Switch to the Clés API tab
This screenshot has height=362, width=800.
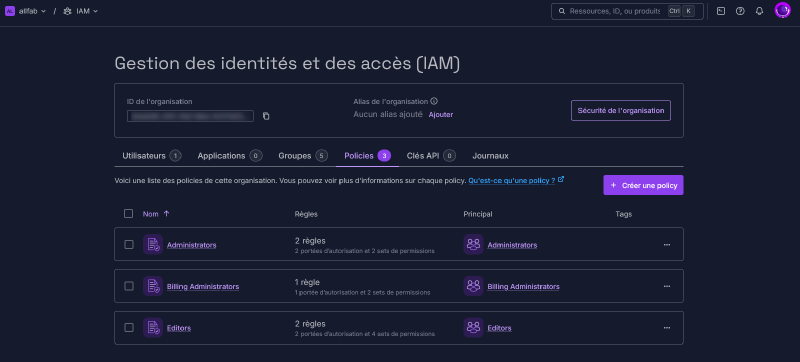(431, 156)
